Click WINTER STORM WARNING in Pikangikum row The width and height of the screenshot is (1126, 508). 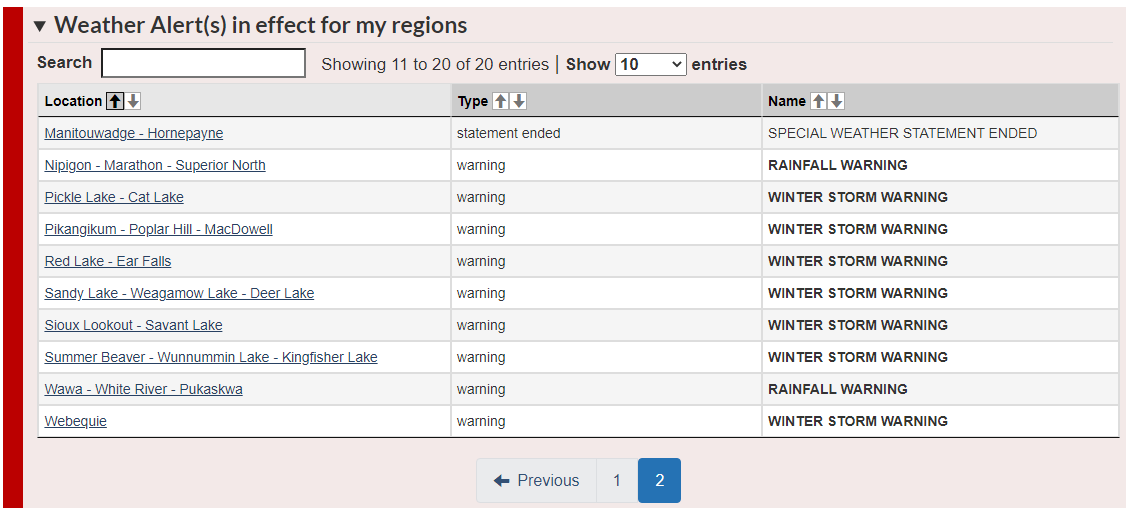(x=858, y=229)
